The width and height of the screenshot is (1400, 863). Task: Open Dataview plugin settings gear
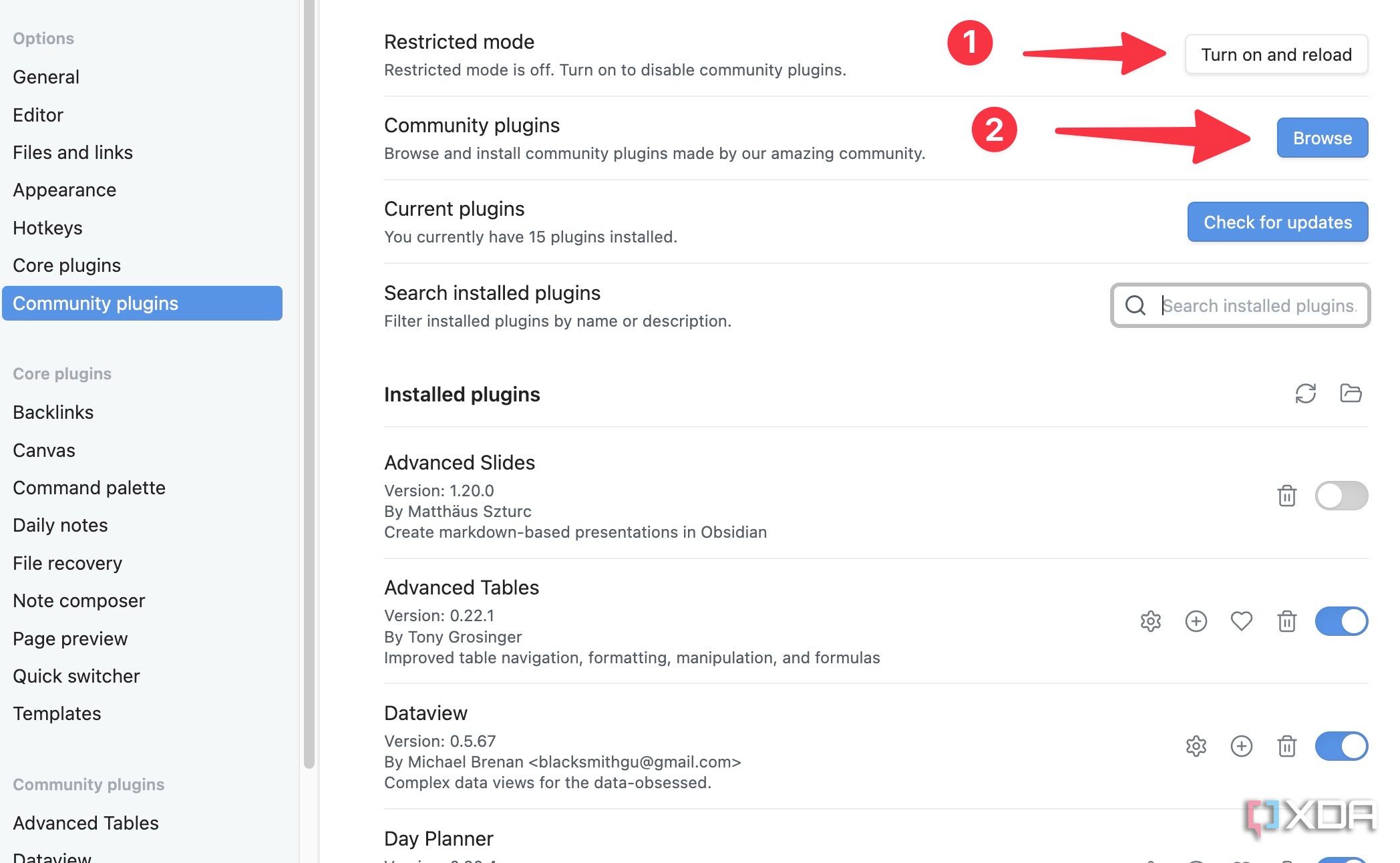tap(1195, 746)
